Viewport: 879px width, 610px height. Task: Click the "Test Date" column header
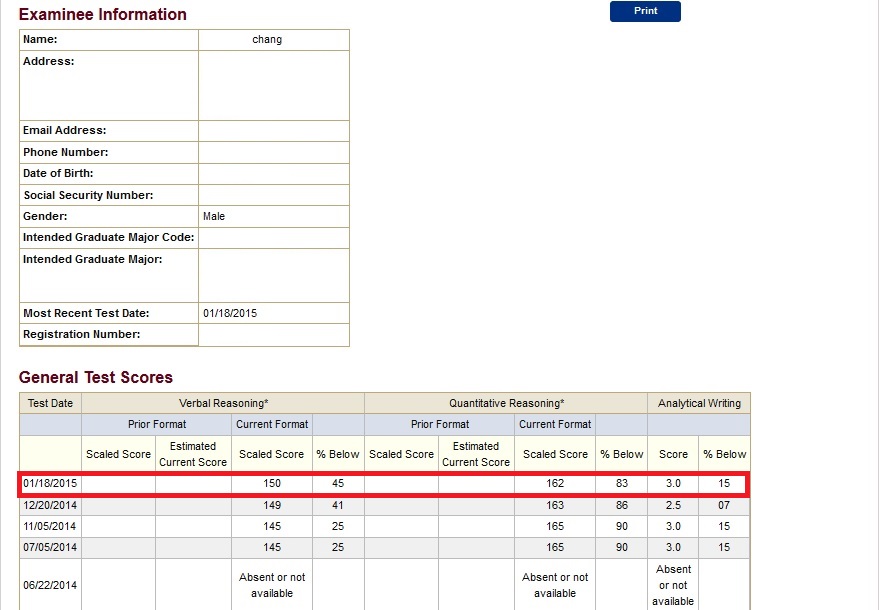50,403
